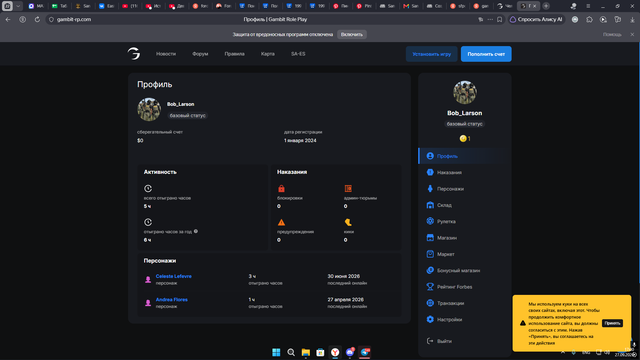Image resolution: width=640 pixels, height=360 pixels.
Task: Select the Наказания sidebar icon
Action: click(430, 172)
